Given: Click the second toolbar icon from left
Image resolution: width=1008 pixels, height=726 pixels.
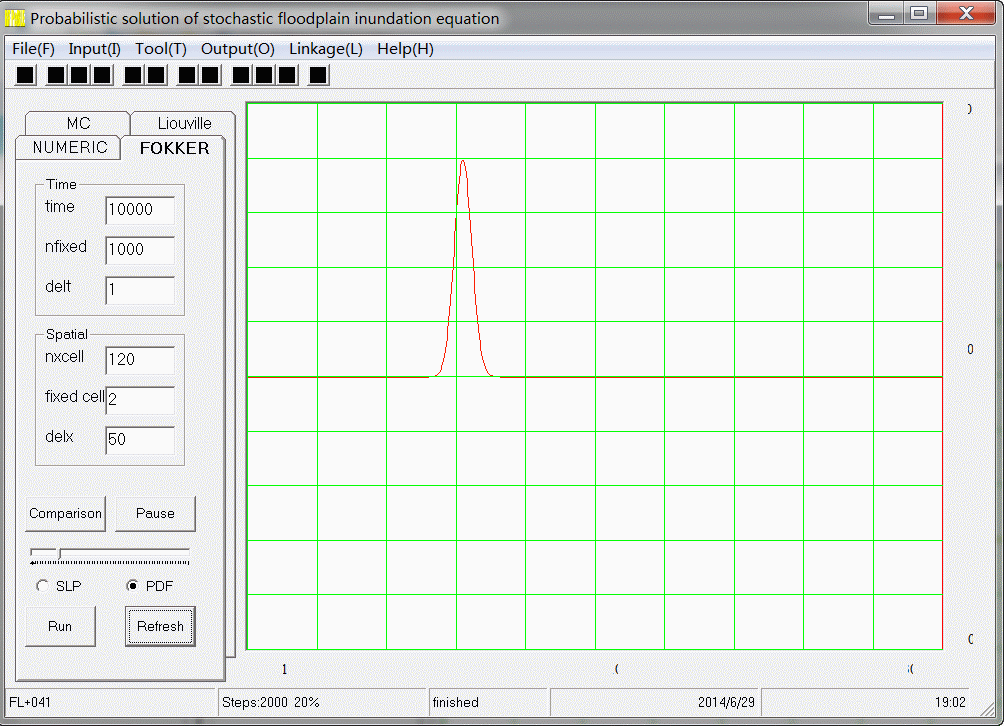Looking at the screenshot, I should pos(56,75).
